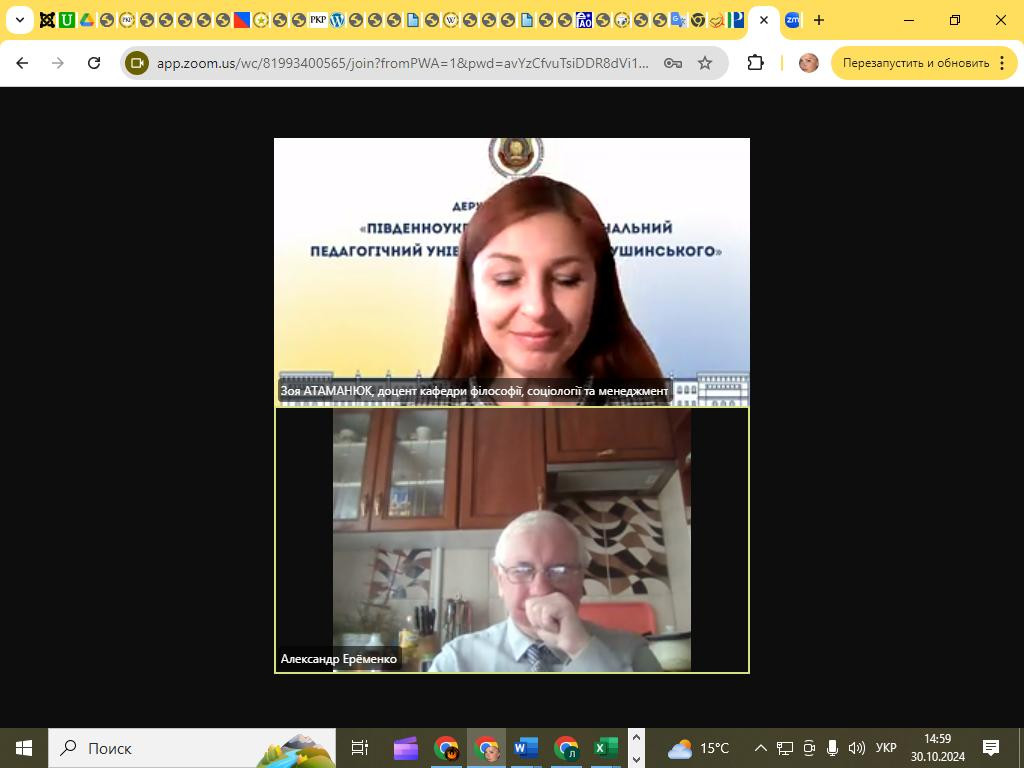Open the clock showing 14:59 30.10.2024

[938, 748]
